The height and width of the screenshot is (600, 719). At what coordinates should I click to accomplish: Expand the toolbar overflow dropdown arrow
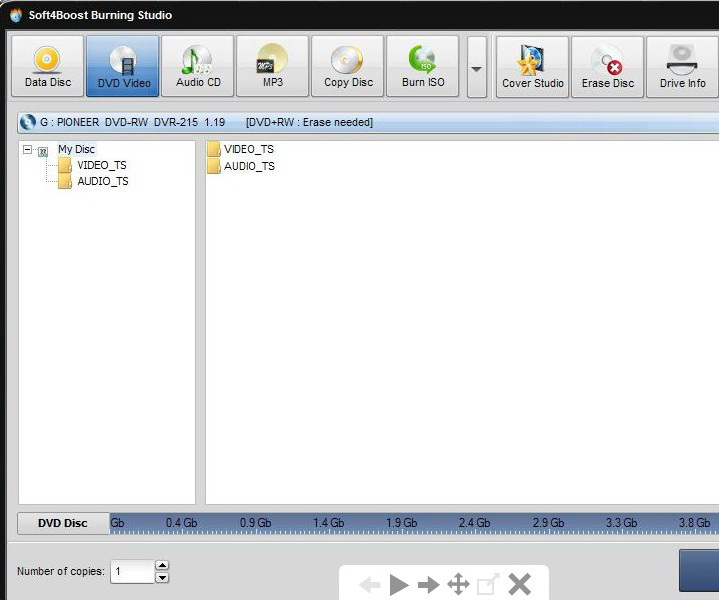coord(477,67)
